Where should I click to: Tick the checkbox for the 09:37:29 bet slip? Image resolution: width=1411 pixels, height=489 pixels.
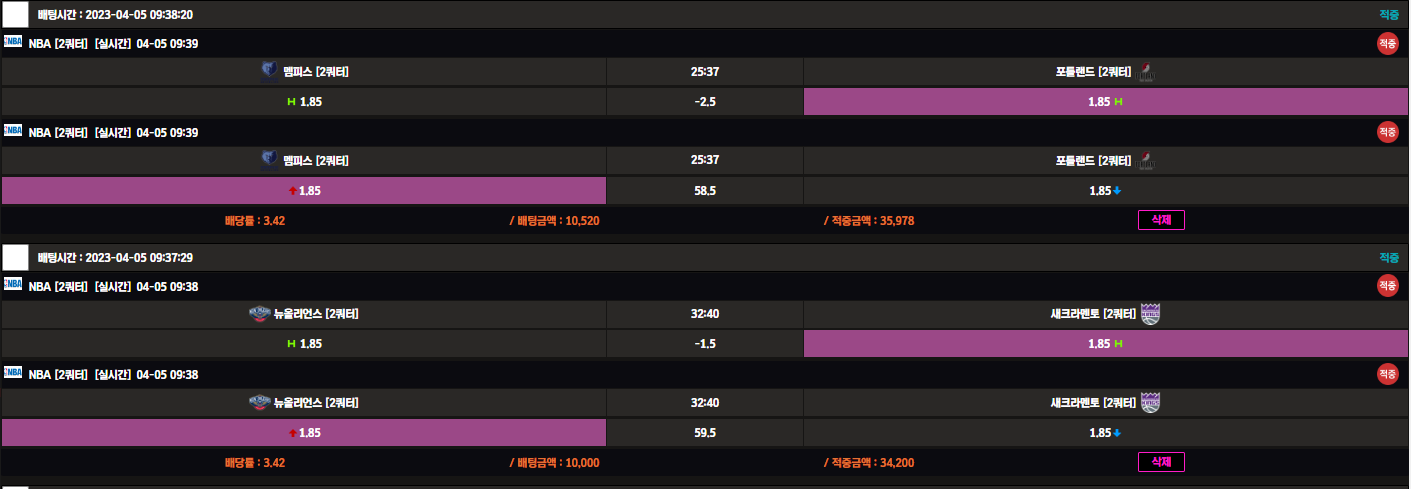(16, 258)
